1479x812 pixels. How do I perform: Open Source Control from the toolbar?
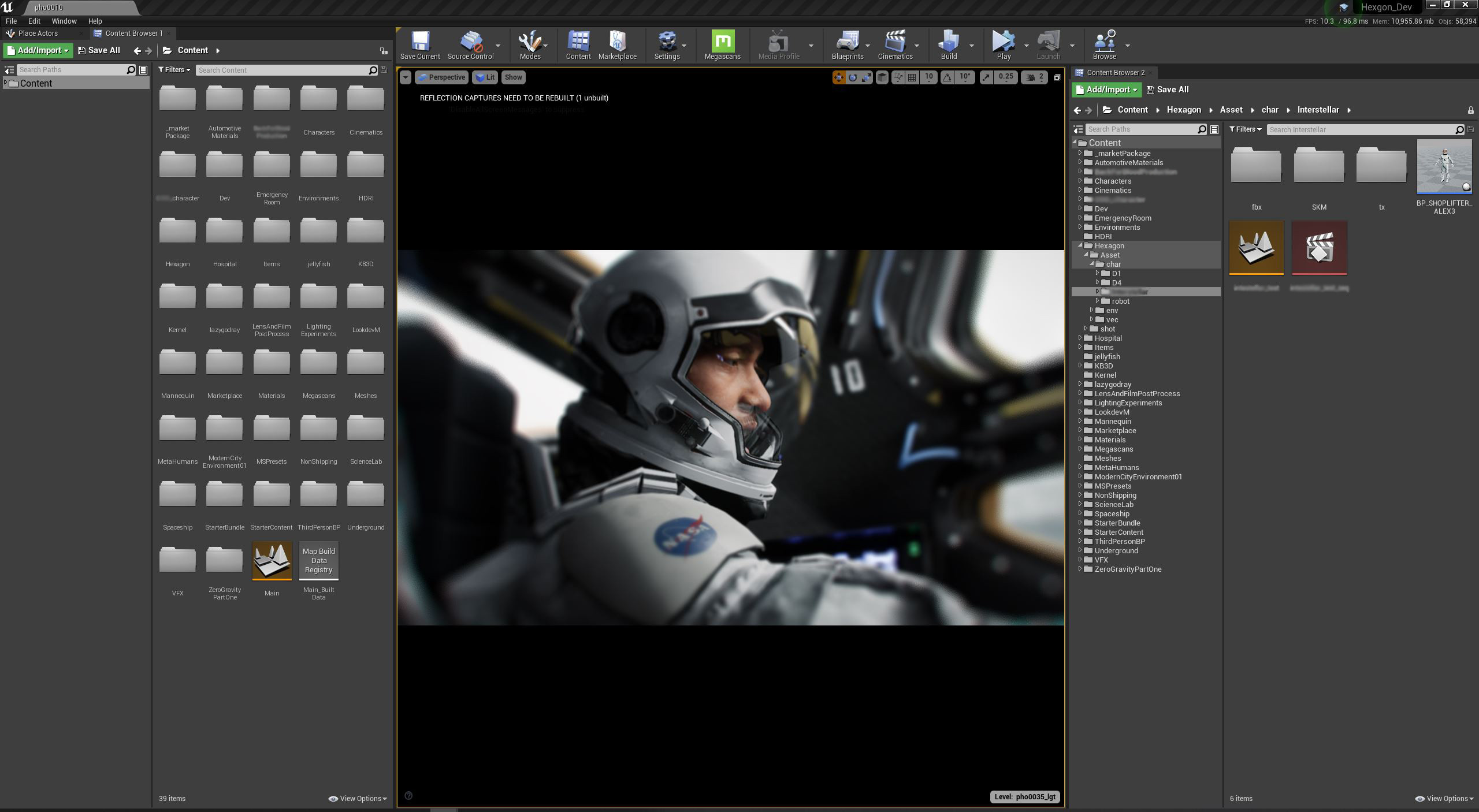coord(470,45)
